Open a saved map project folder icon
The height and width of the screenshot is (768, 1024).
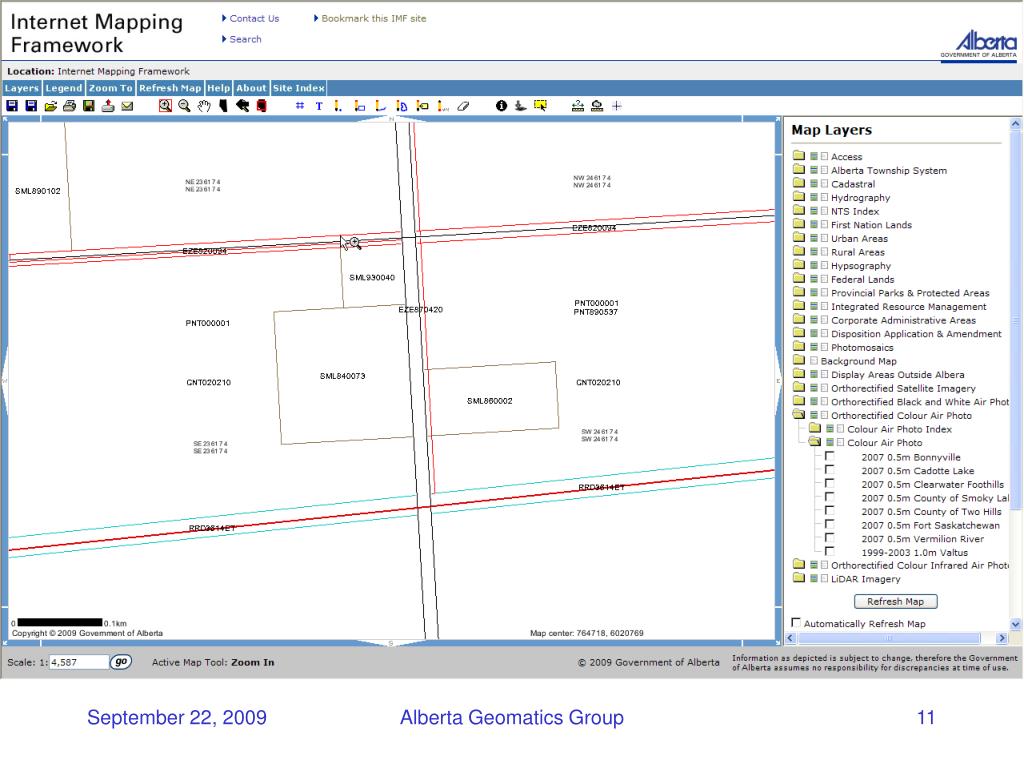pyautogui.click(x=50, y=106)
